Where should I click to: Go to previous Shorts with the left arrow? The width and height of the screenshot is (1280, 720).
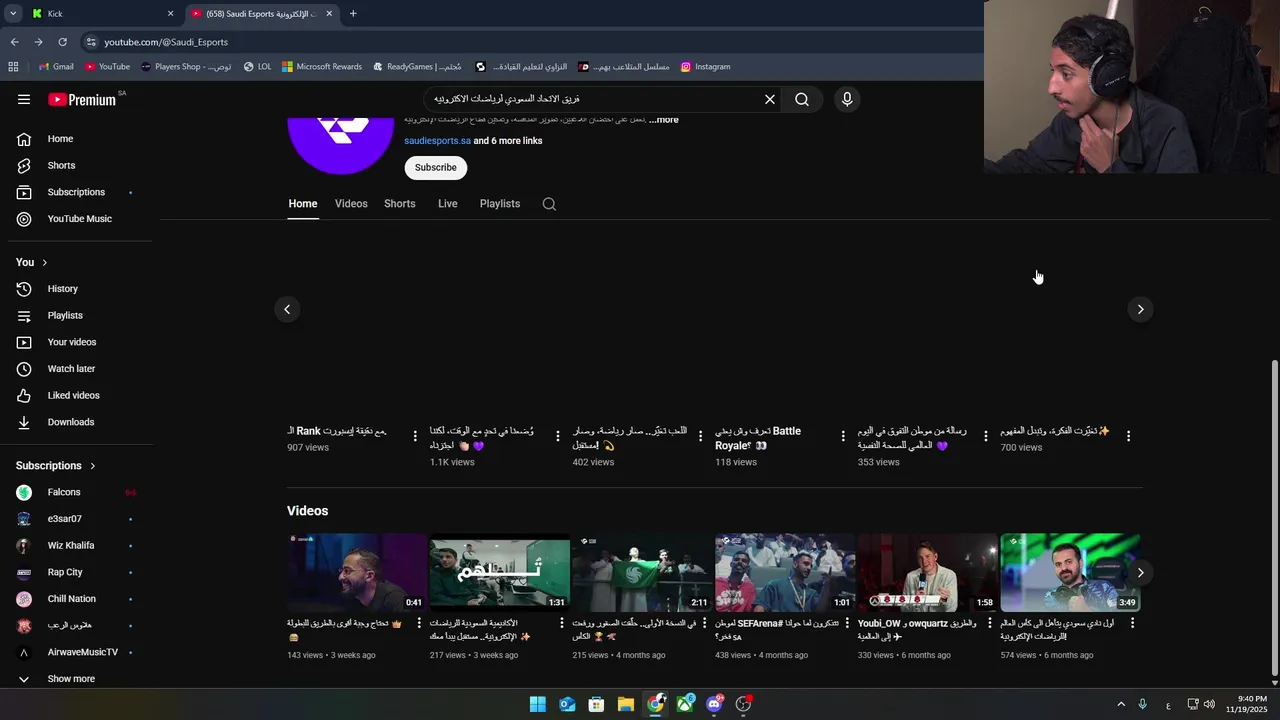coord(287,309)
